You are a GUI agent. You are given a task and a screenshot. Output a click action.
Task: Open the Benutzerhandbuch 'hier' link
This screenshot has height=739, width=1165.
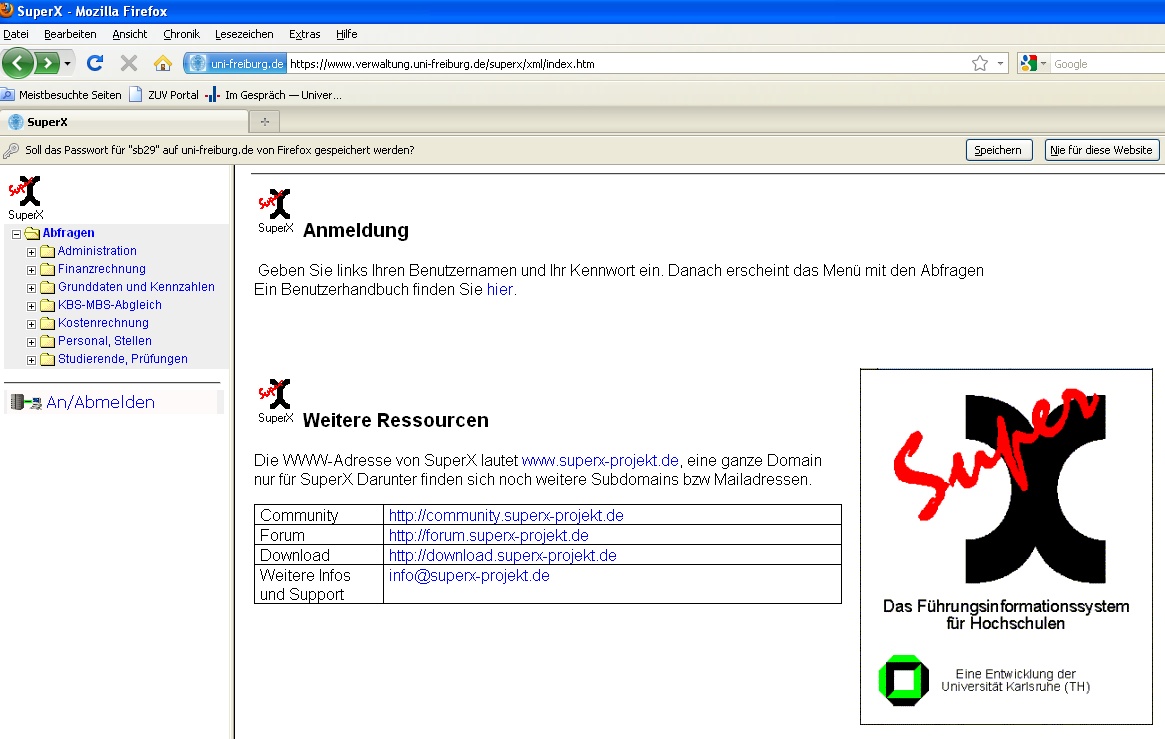pyautogui.click(x=499, y=289)
